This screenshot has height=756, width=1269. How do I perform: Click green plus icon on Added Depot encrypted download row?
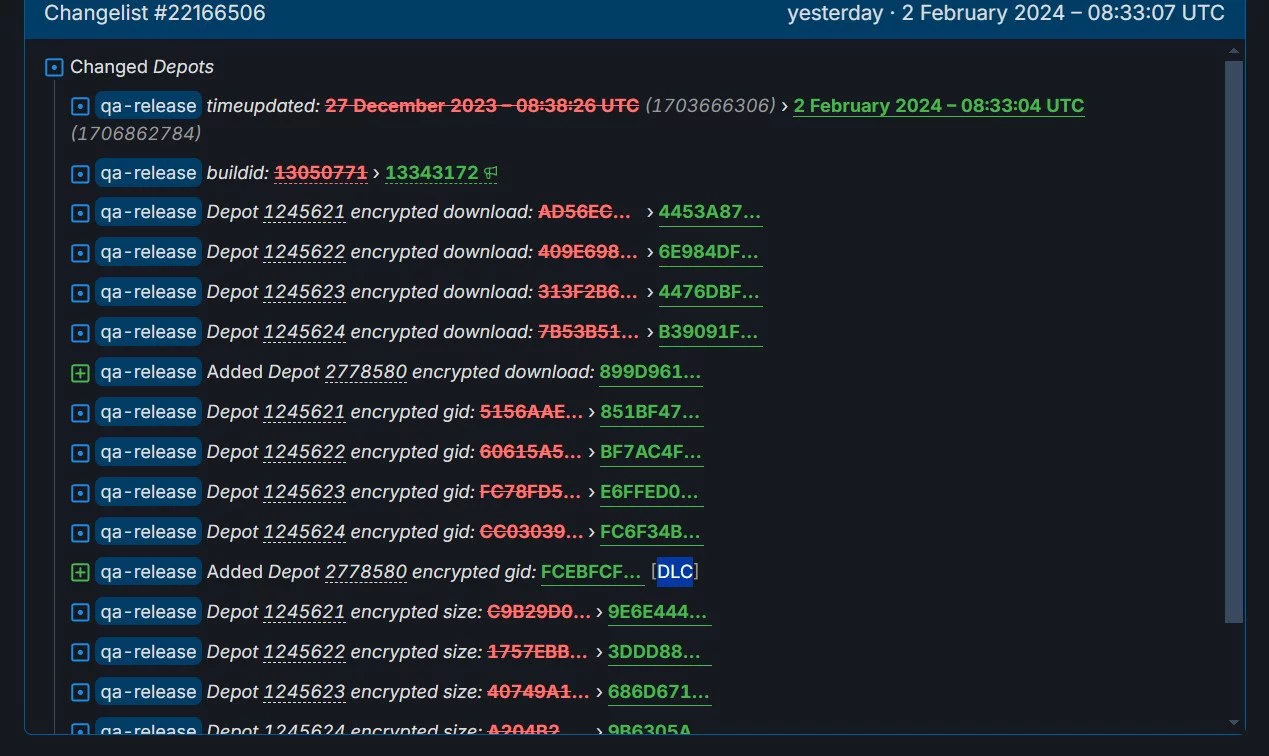pyautogui.click(x=80, y=373)
